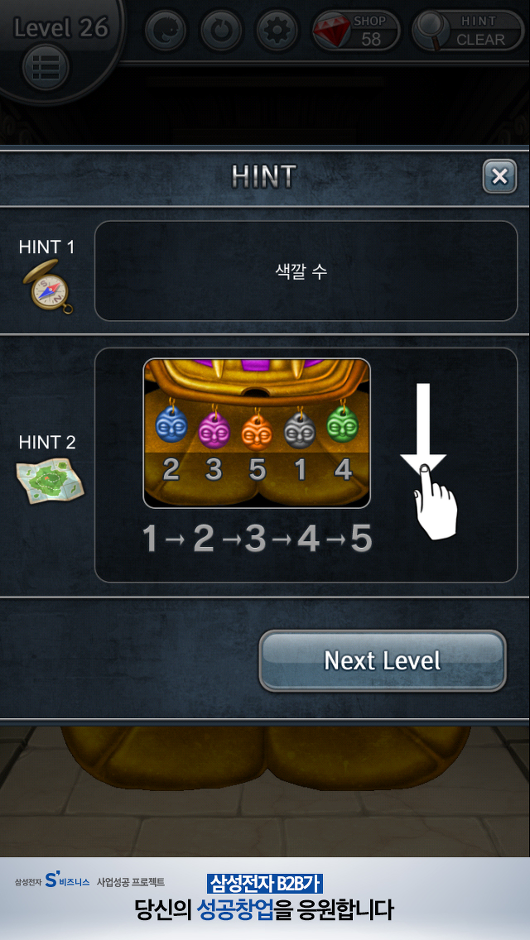Viewport: 530px width, 940px height.
Task: Click the Level 26 label
Action: pos(61,28)
